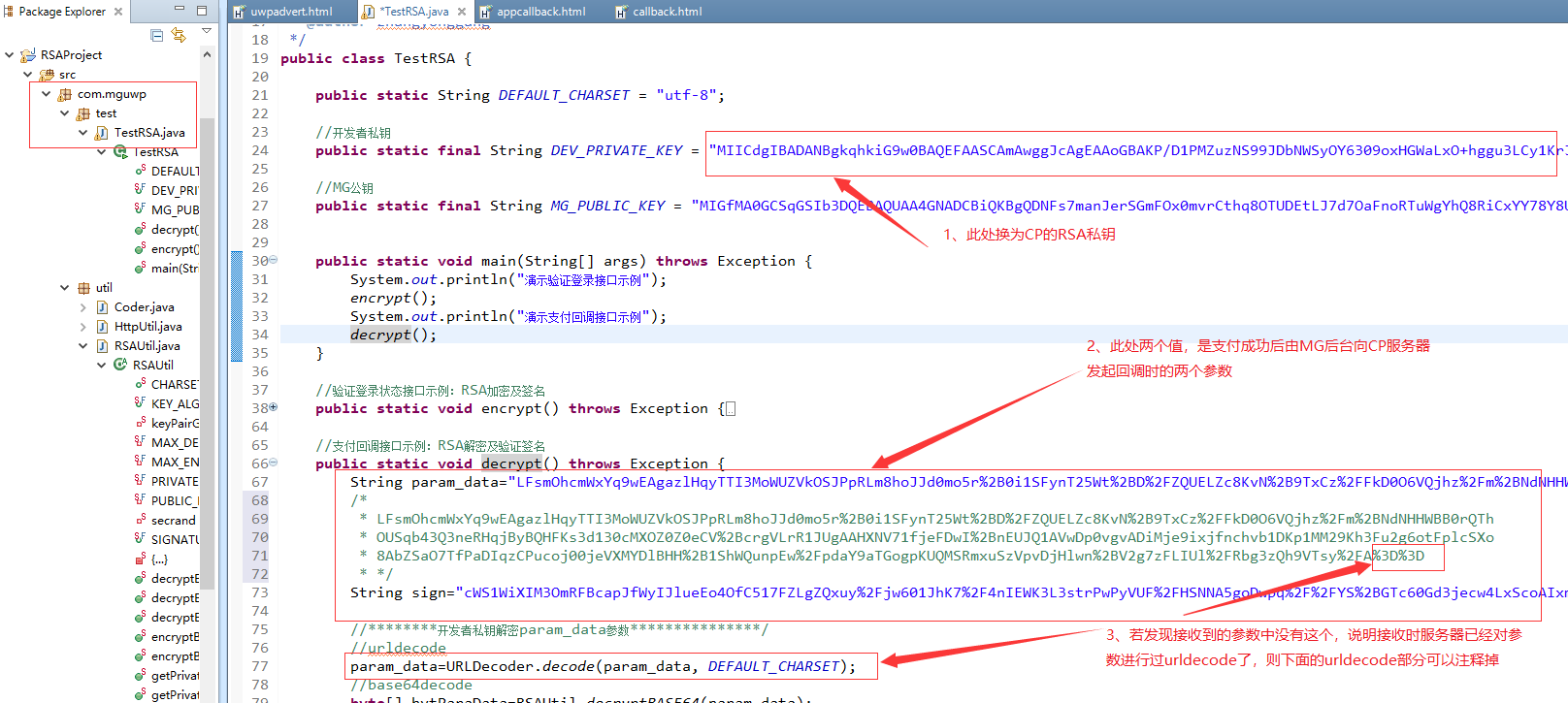Unfold the encrypt method at line 38
The height and width of the screenshot is (703, 1568).
pos(274,407)
